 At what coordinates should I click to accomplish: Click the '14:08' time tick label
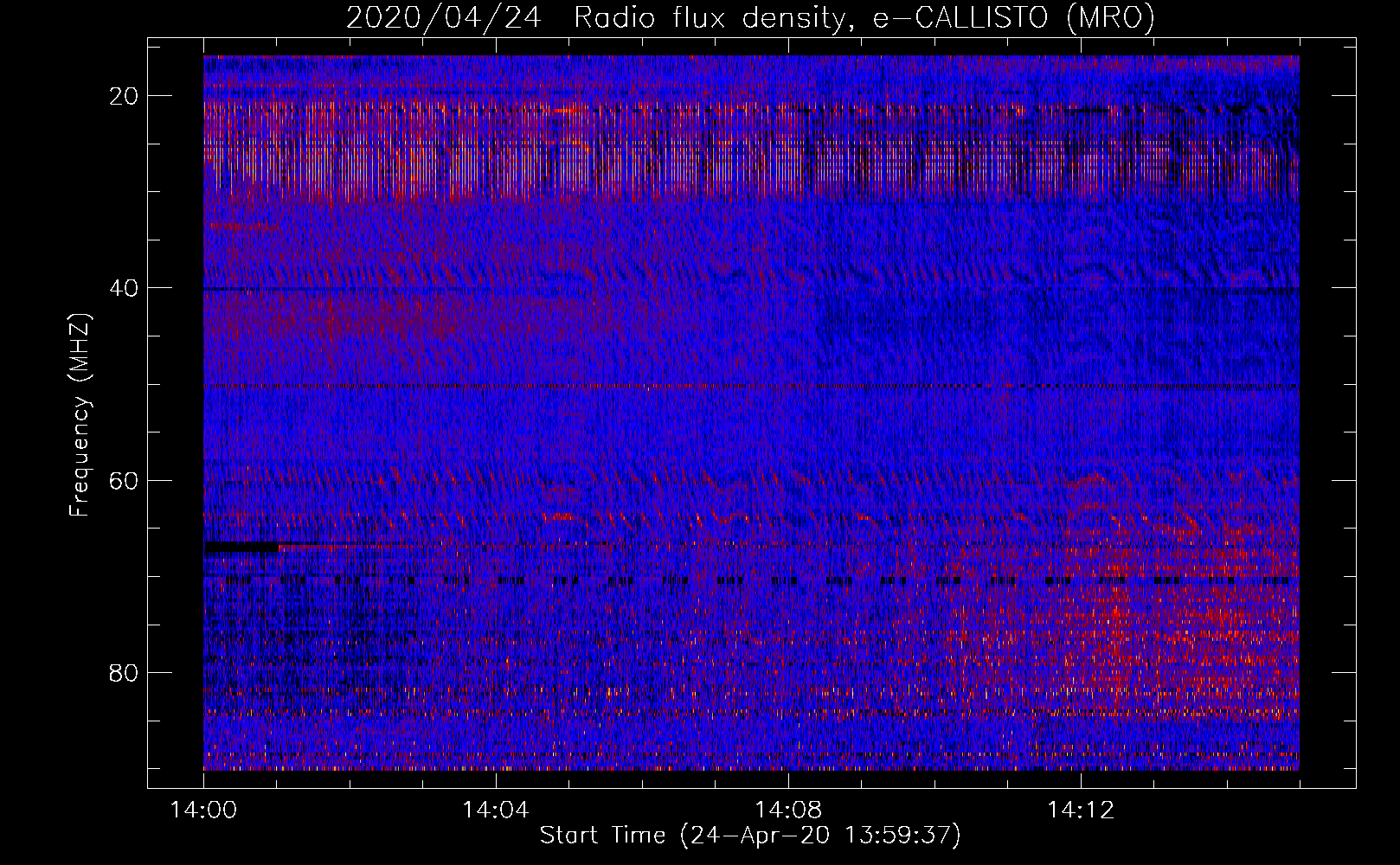(x=788, y=811)
